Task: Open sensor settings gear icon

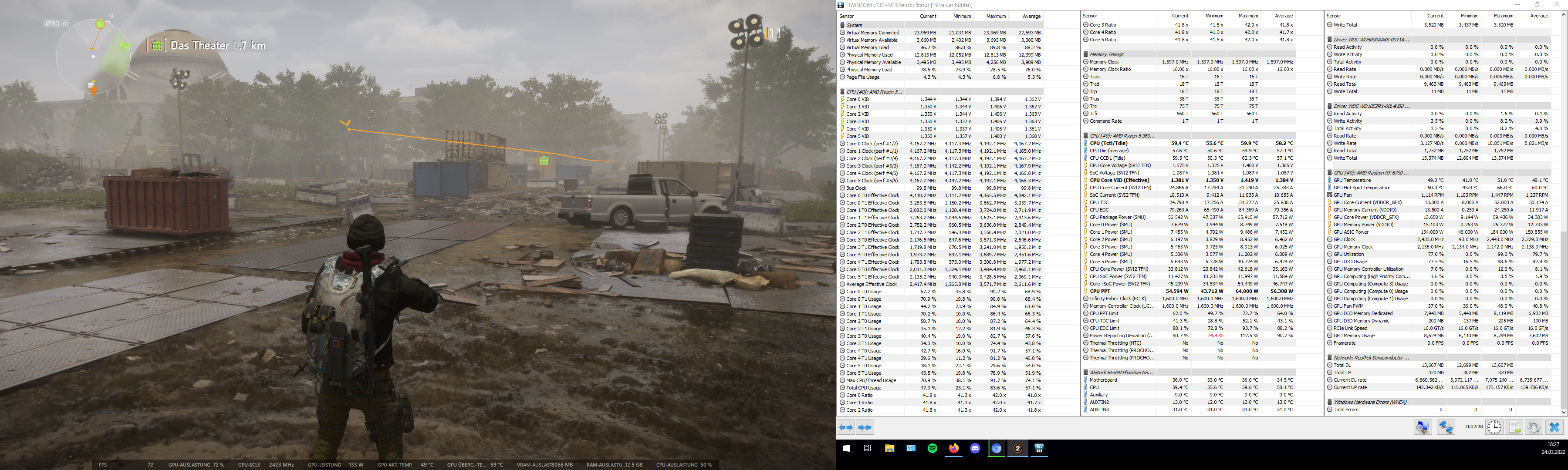Action: click(x=1534, y=427)
